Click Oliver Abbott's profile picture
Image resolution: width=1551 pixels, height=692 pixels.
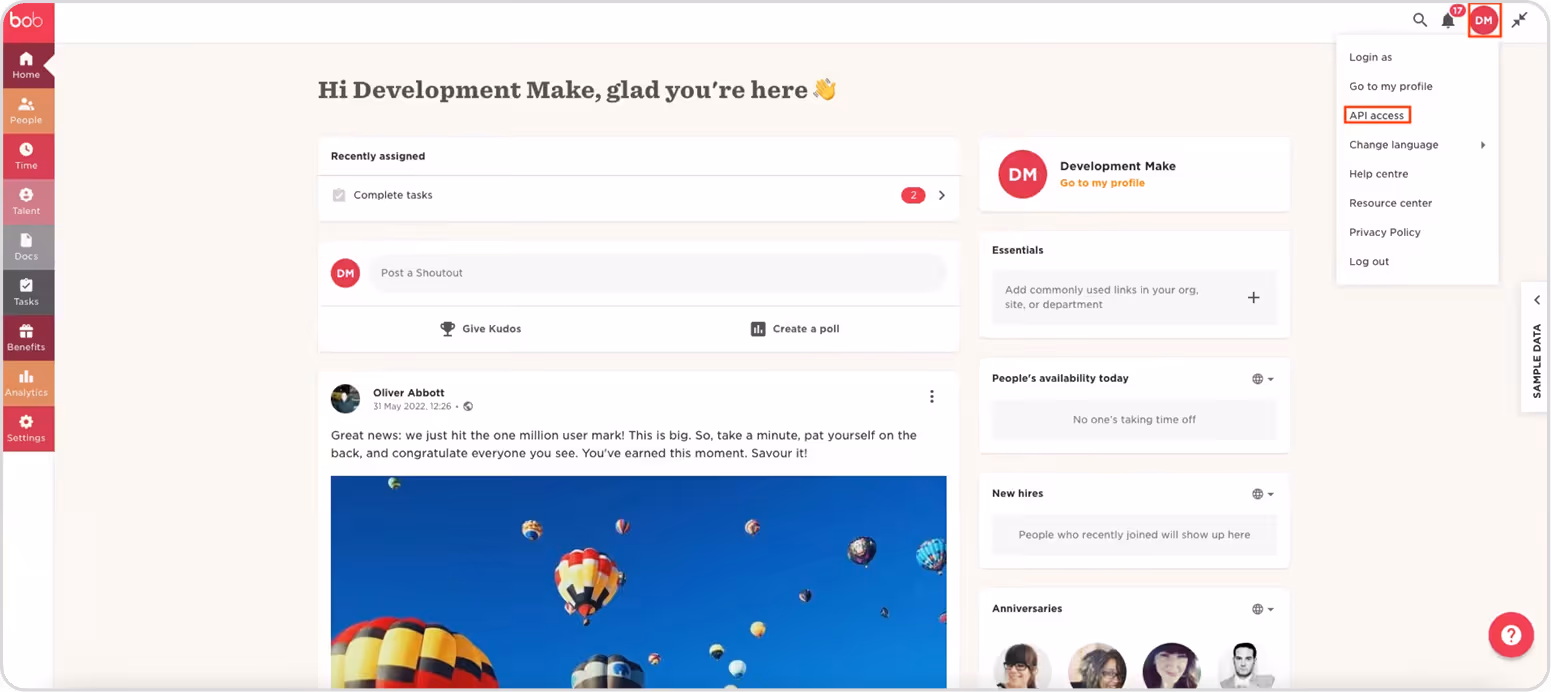pyautogui.click(x=346, y=399)
